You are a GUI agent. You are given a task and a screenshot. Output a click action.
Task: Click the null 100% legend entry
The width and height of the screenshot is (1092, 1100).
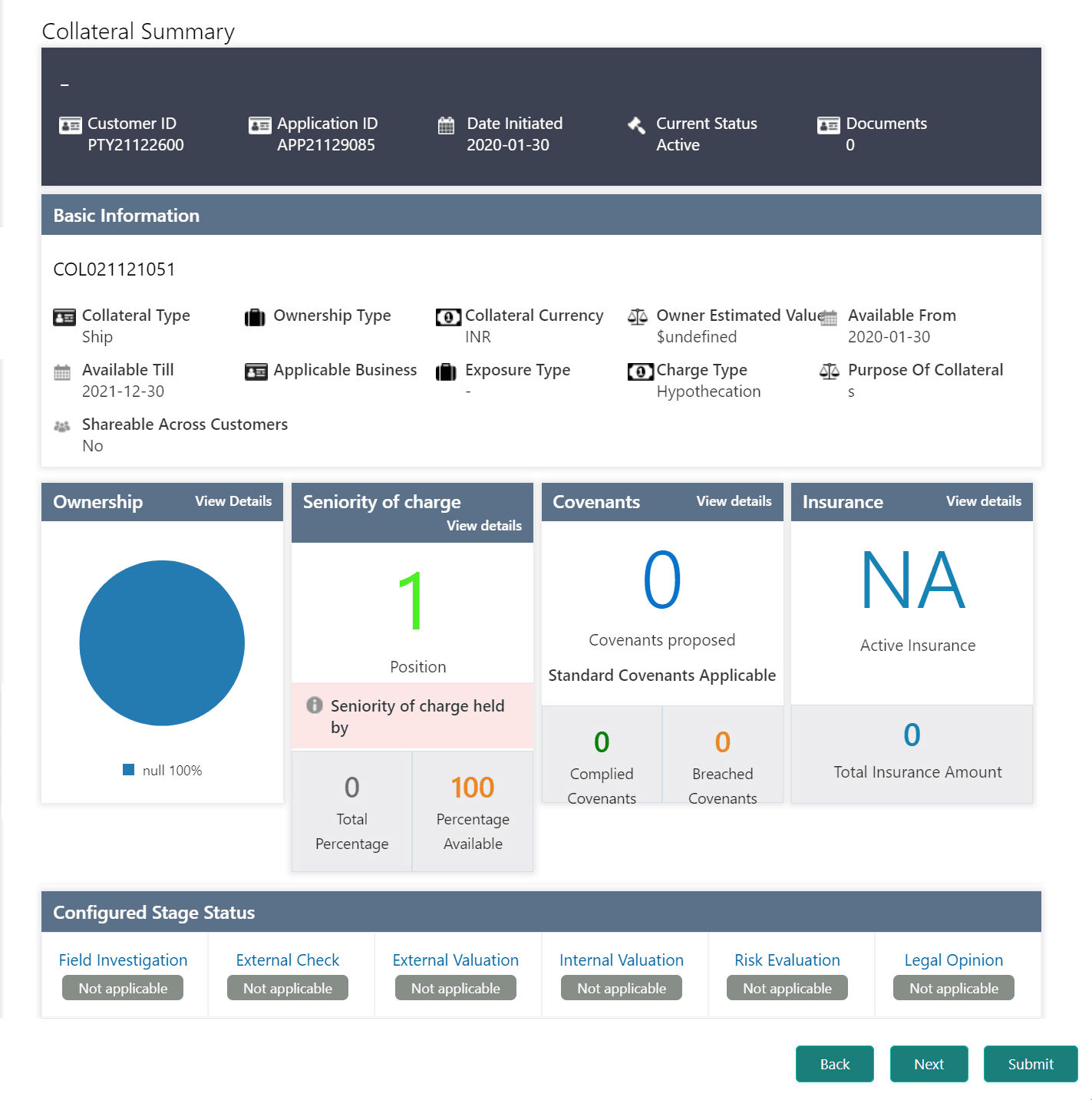[162, 769]
